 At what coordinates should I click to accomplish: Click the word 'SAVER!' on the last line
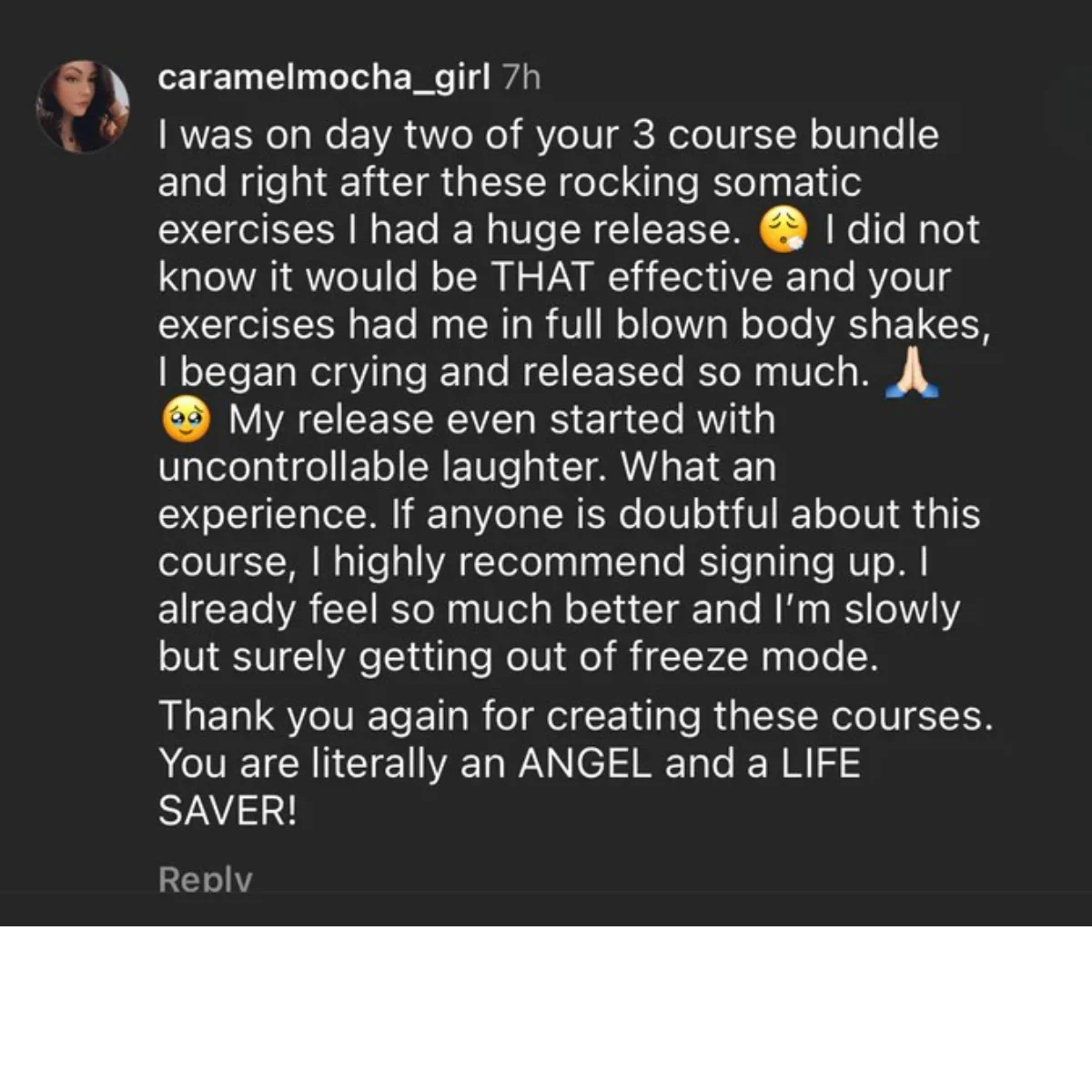click(227, 810)
